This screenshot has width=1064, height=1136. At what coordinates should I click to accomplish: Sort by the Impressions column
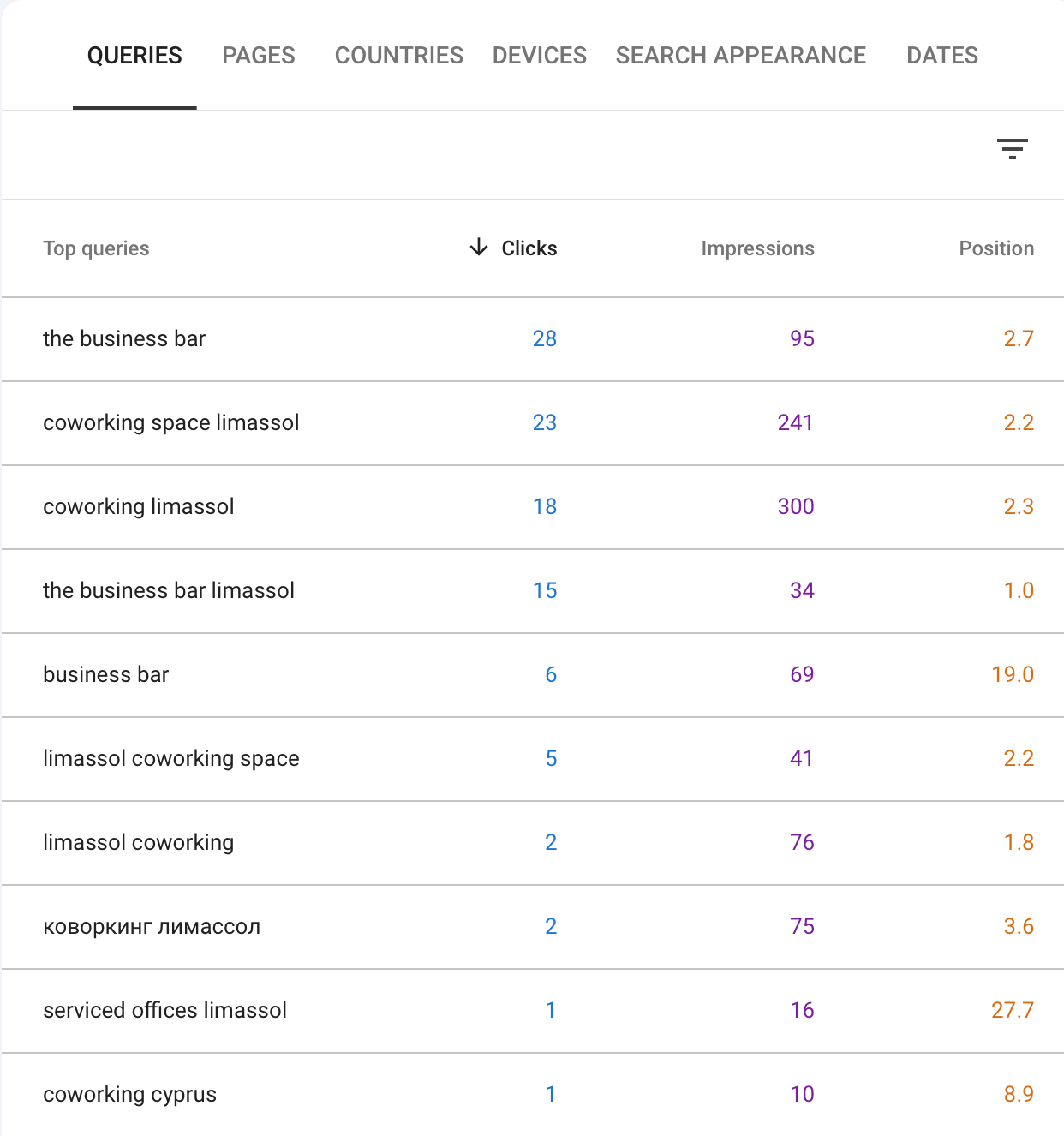(x=757, y=248)
